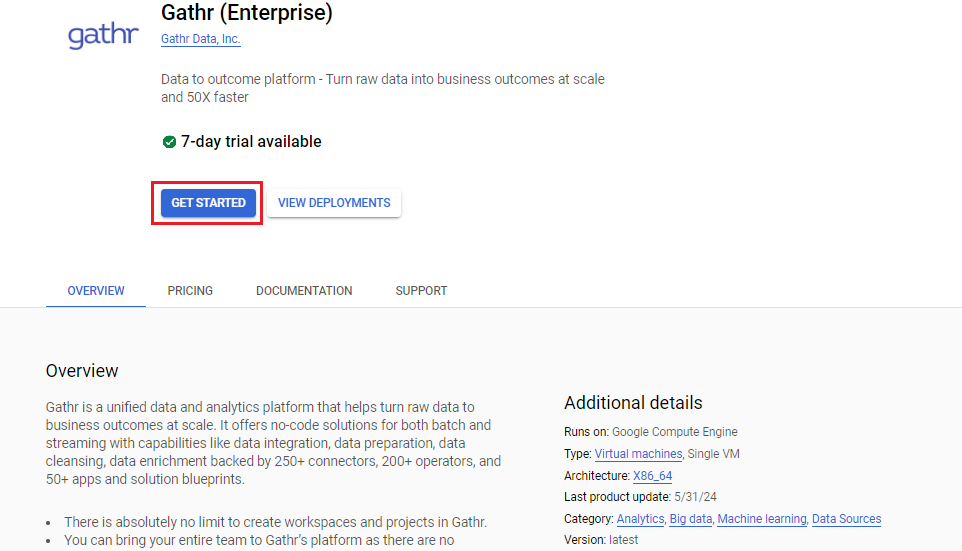Select the OVERVIEW tab
962x551 pixels.
(x=96, y=291)
